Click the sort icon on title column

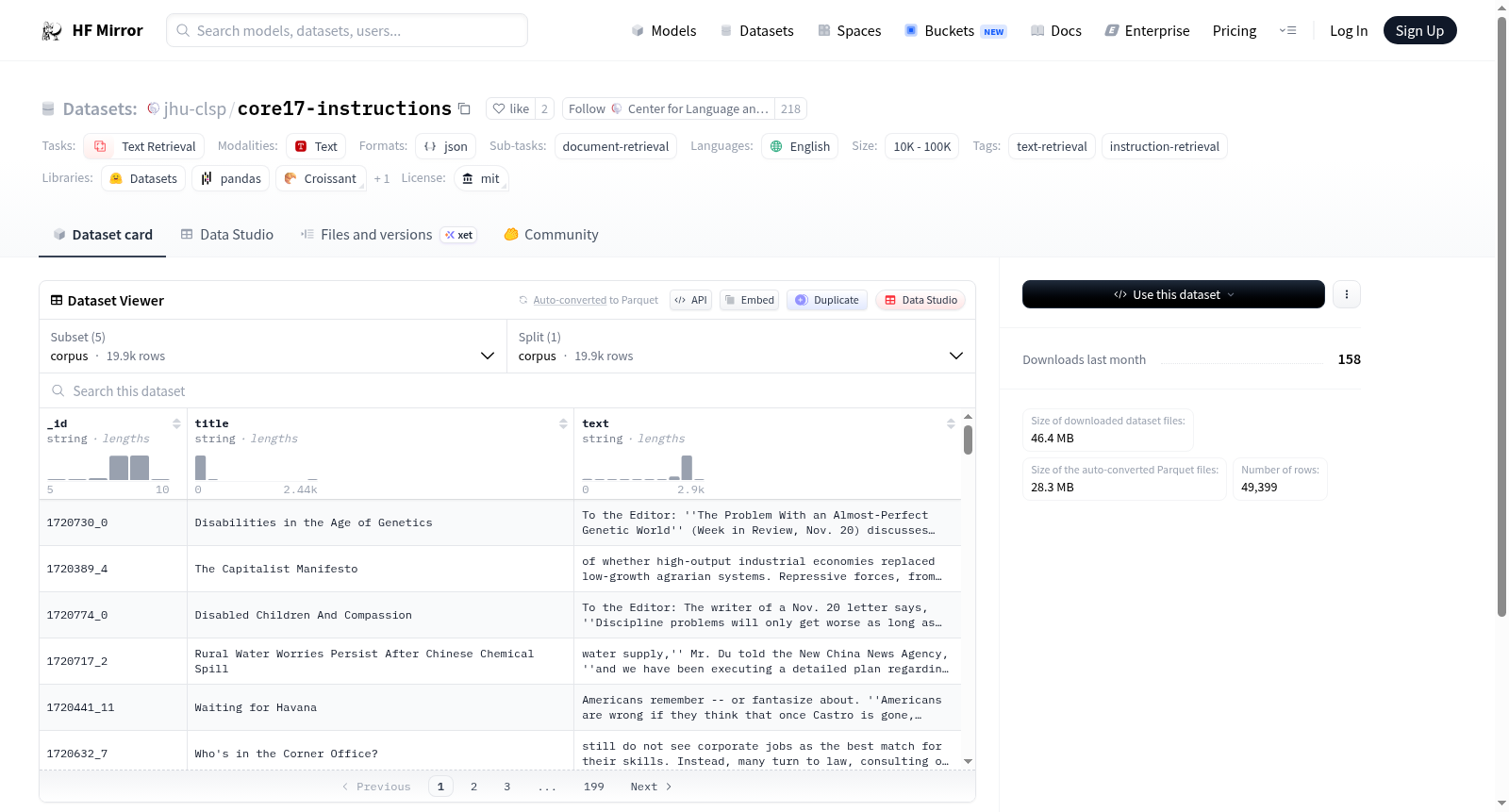(563, 423)
